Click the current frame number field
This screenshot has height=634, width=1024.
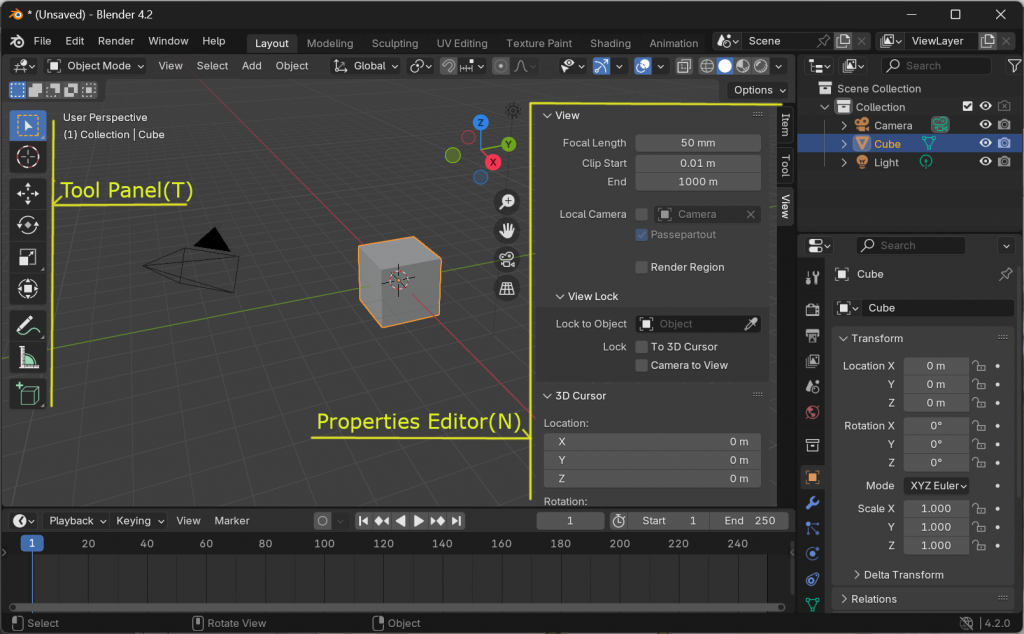[x=570, y=521]
